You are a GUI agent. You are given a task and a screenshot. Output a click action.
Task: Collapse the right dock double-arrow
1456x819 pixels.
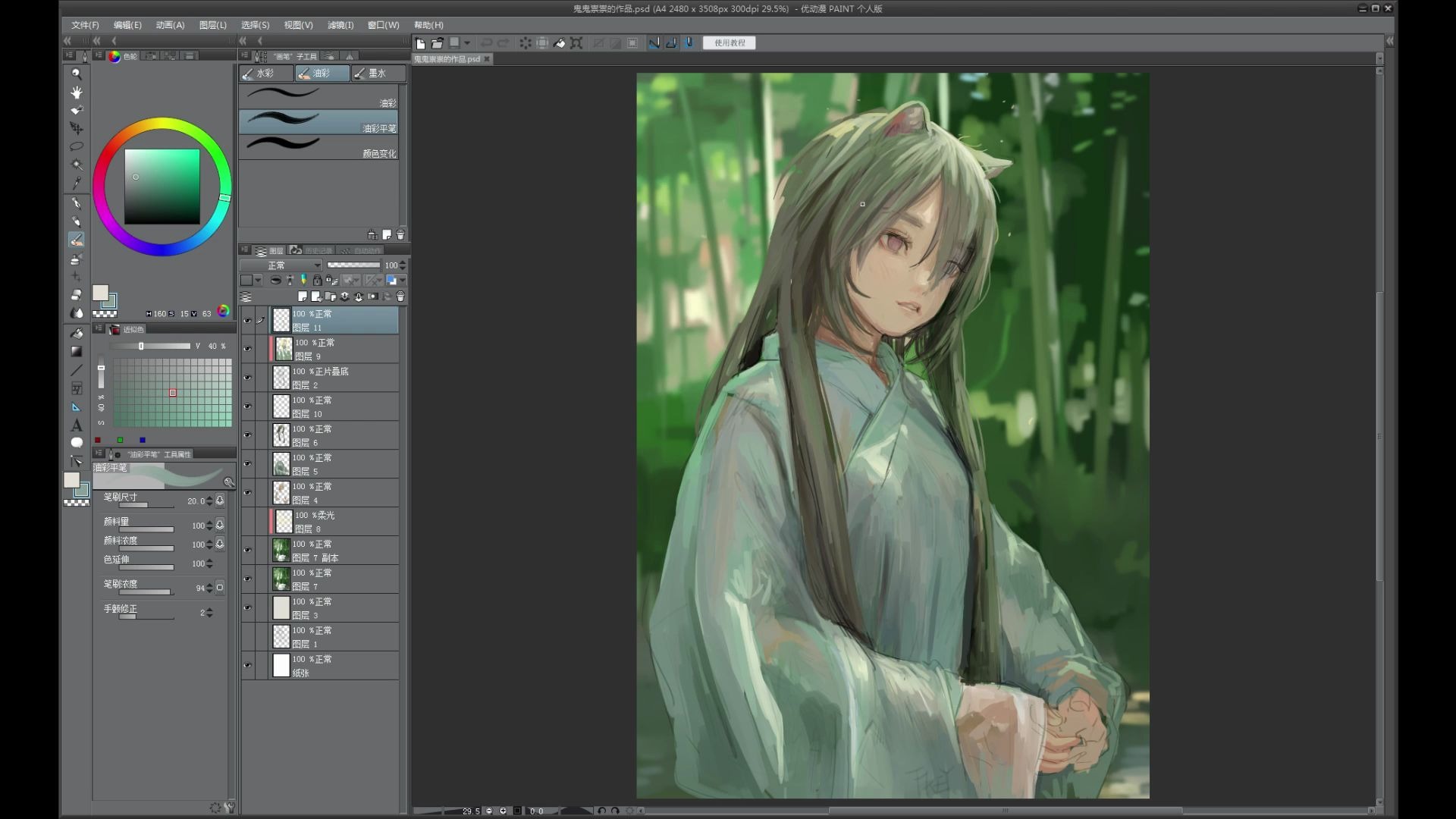(1389, 41)
